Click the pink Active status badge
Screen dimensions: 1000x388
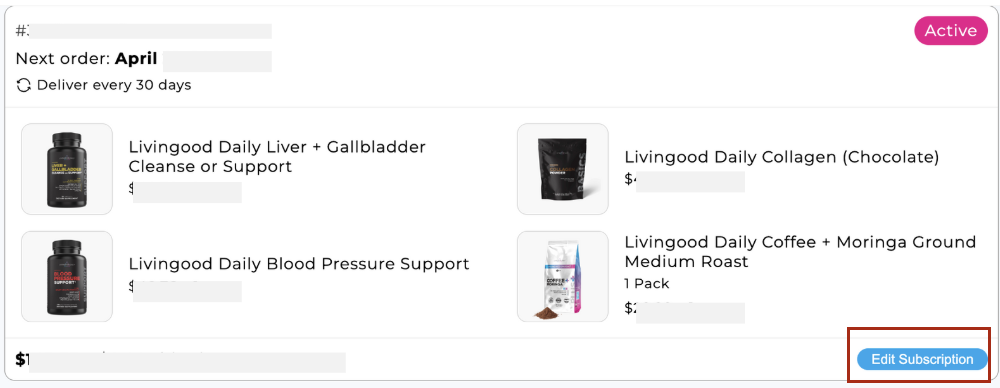coord(951,31)
